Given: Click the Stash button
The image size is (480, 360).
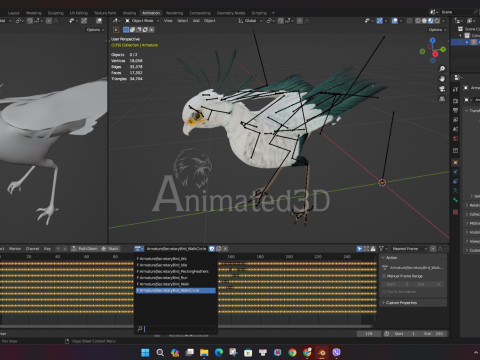Looking at the screenshot, I should coord(110,249).
